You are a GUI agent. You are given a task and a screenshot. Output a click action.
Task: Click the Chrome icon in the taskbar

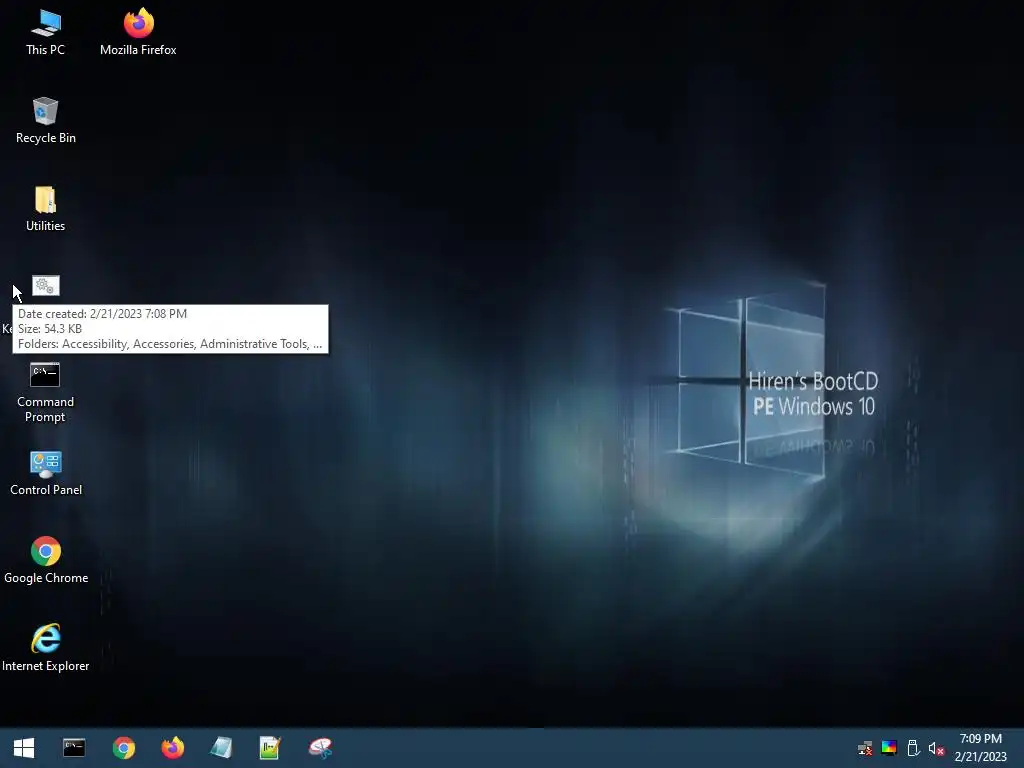(123, 748)
